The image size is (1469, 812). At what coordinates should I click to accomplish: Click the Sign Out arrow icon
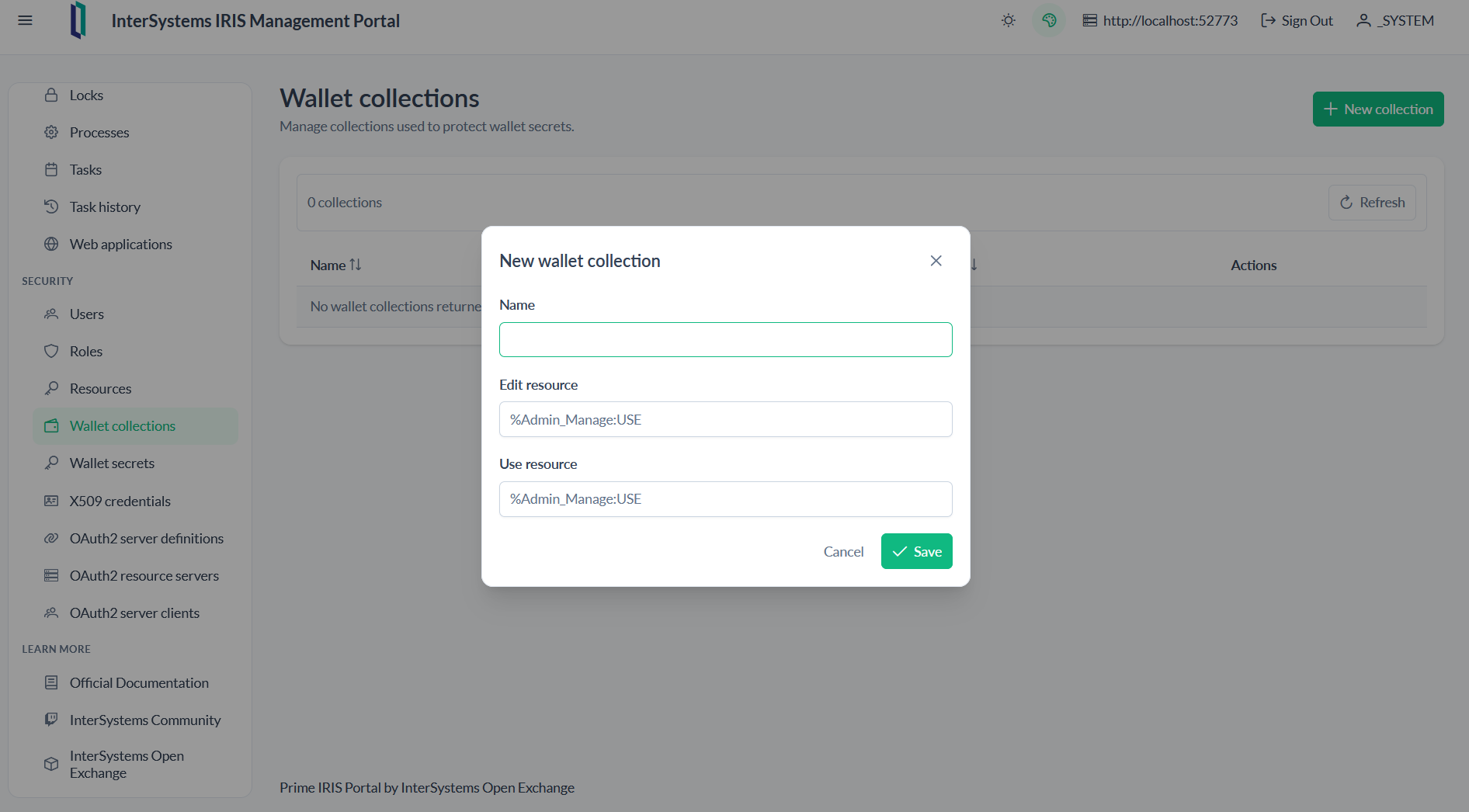click(1268, 20)
